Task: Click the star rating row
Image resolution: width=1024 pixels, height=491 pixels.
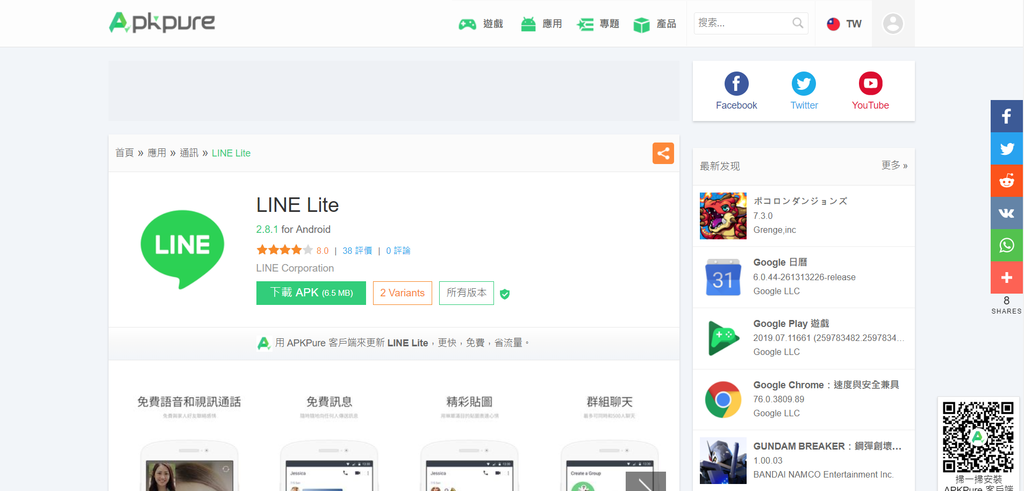Action: coord(285,249)
